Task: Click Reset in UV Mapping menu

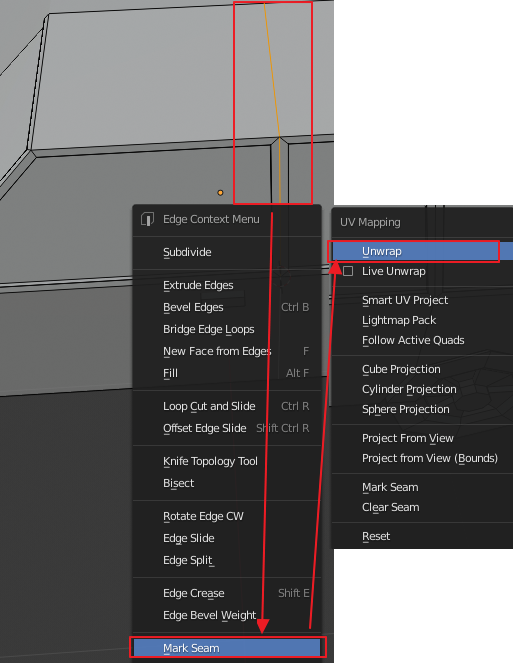Action: [422, 536]
